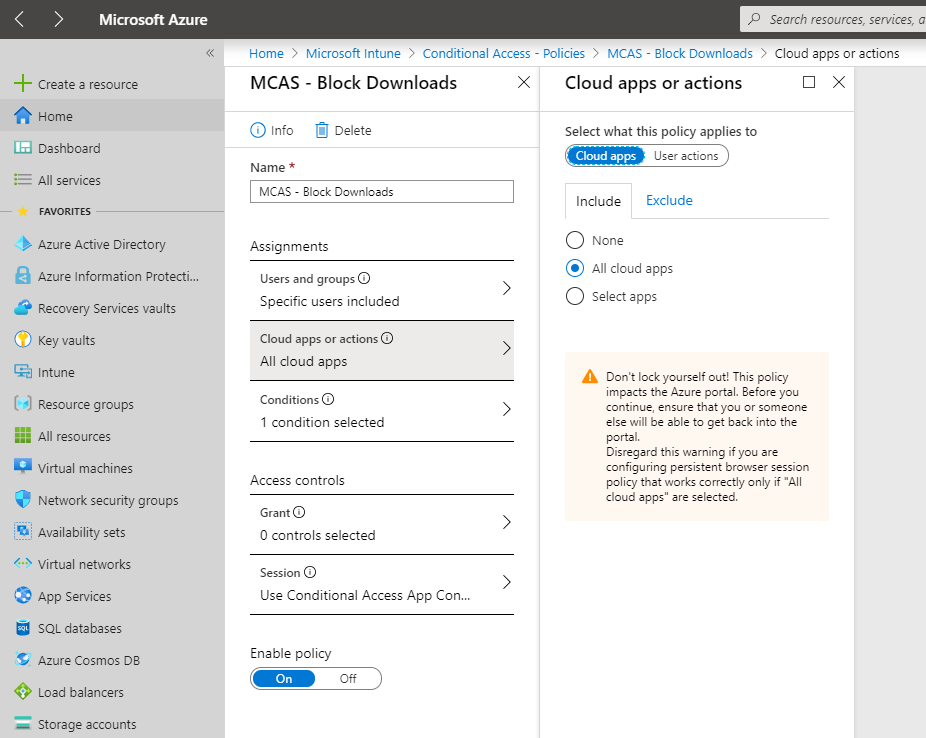The width and height of the screenshot is (926, 738).
Task: Set Enable policy to On
Action: [284, 678]
